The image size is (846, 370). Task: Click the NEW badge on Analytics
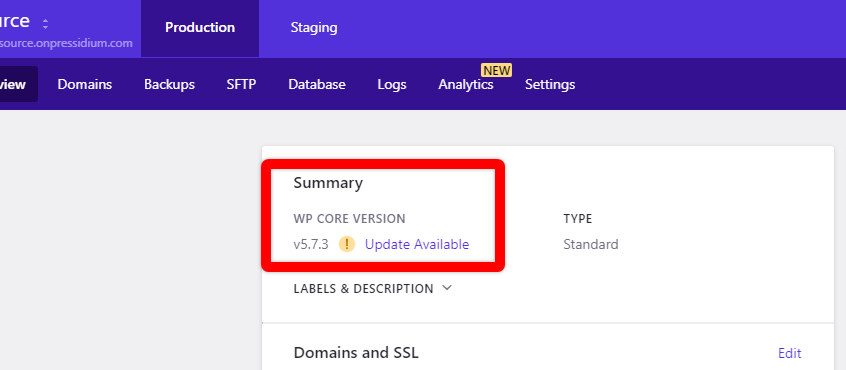(496, 71)
